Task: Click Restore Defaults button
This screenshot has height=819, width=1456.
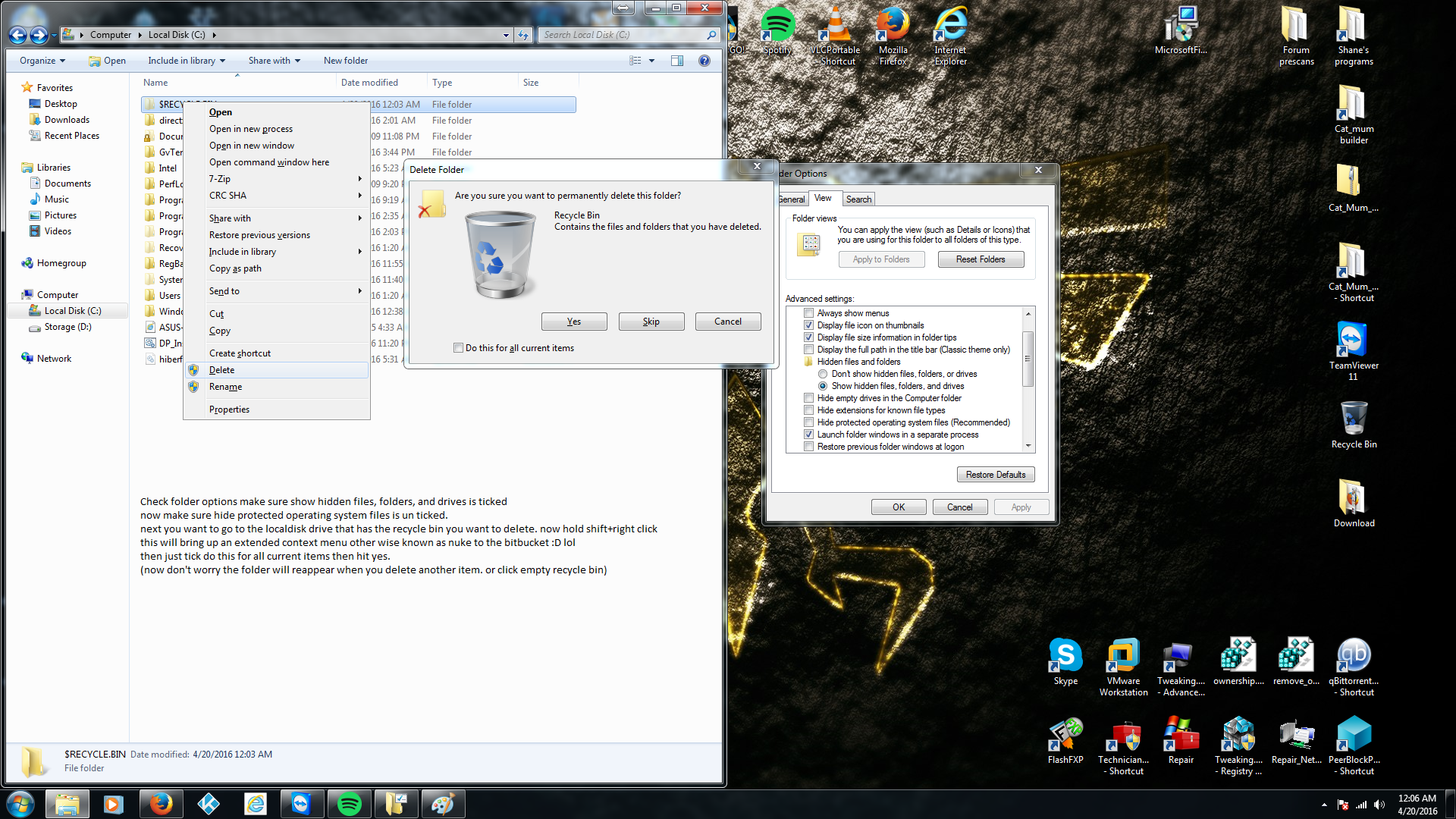Action: (x=995, y=475)
